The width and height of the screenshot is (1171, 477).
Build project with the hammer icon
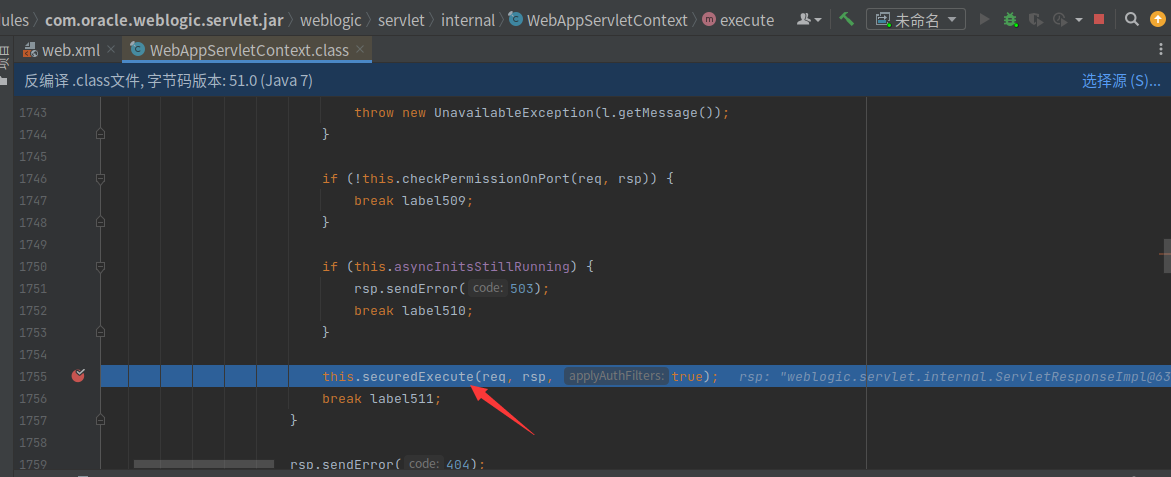point(846,19)
